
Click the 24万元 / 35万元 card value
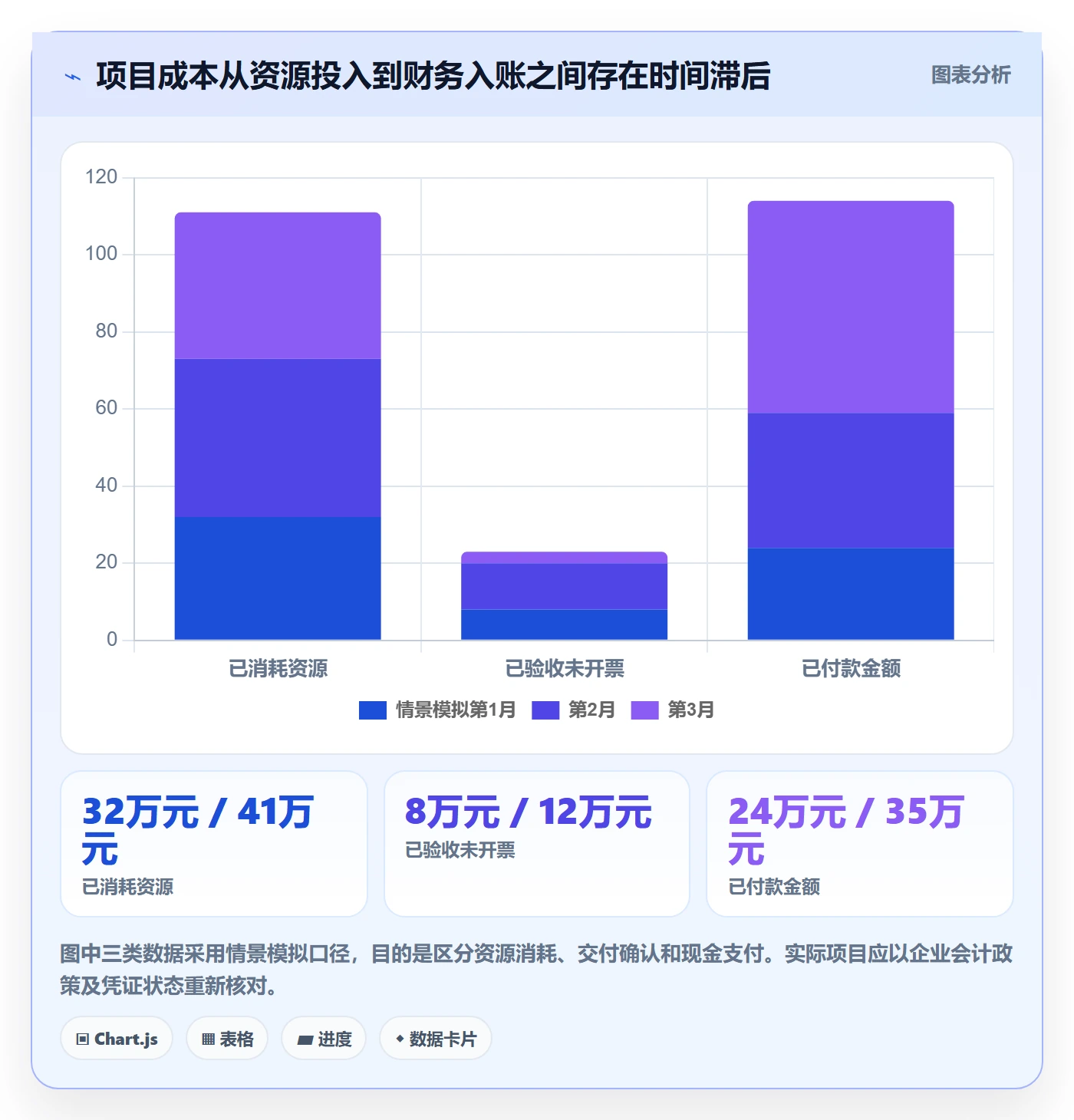pos(846,830)
